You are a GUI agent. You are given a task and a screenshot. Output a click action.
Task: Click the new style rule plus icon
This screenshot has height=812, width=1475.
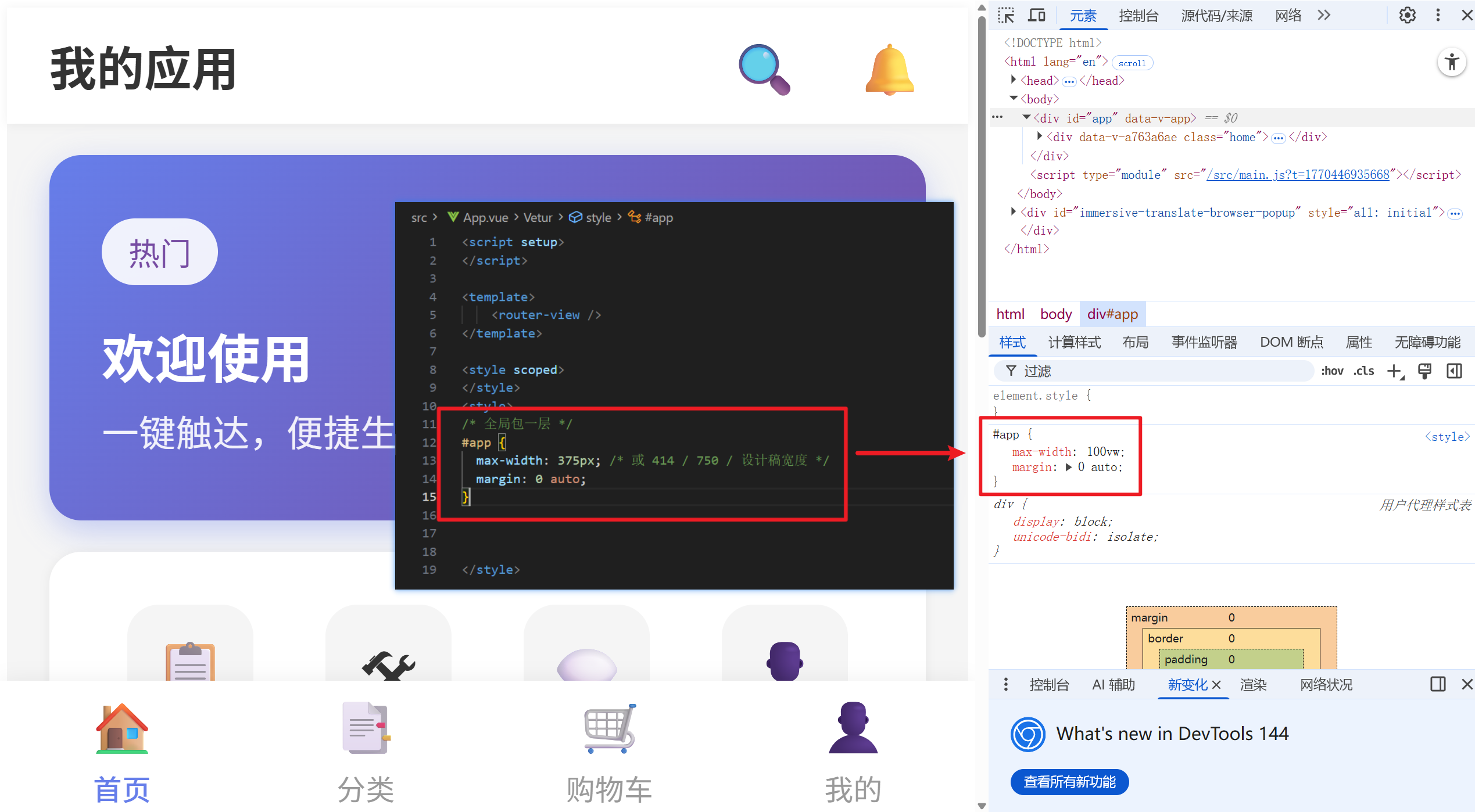tap(1395, 371)
